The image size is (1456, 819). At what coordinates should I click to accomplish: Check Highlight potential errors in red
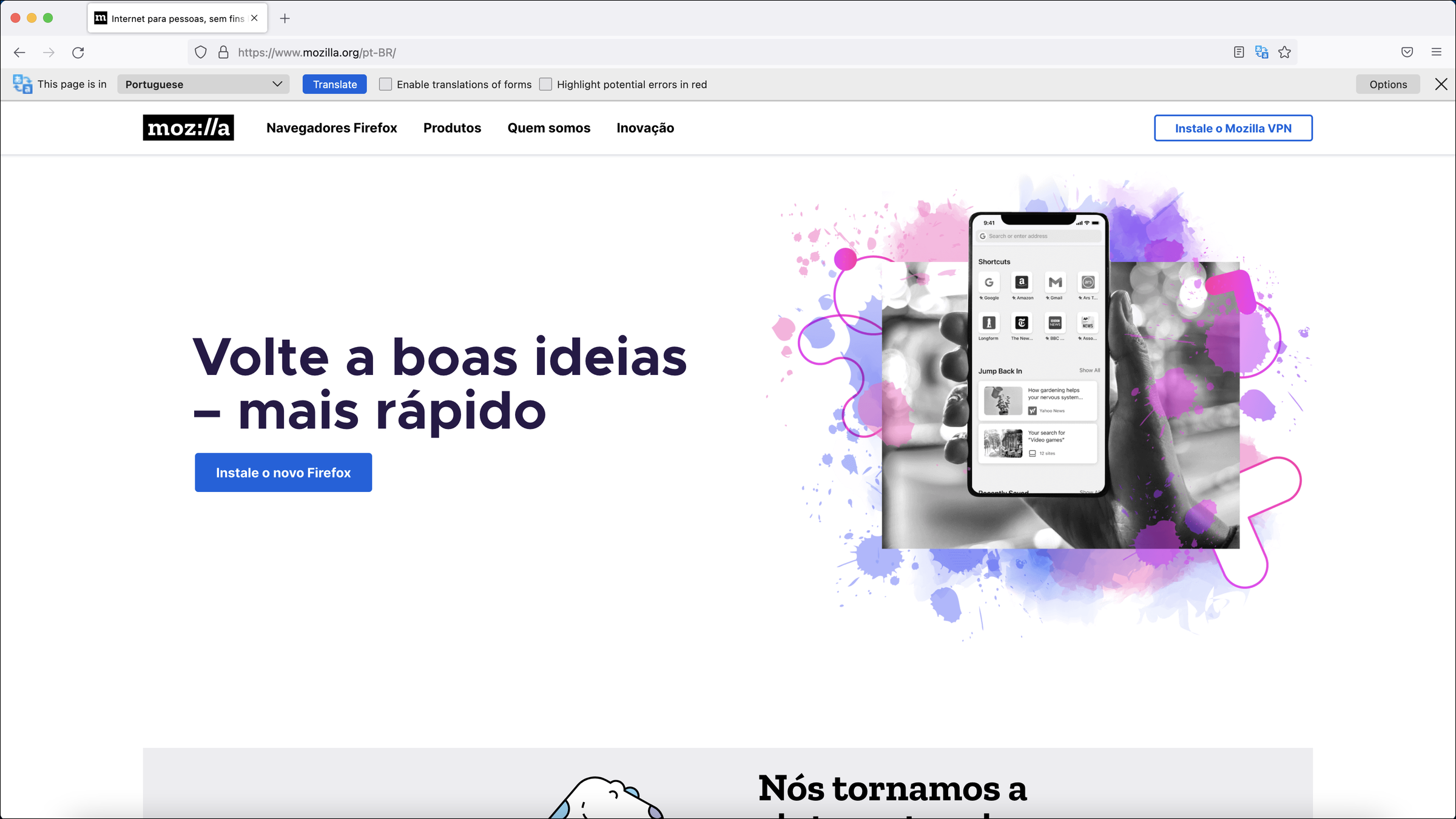[x=545, y=84]
